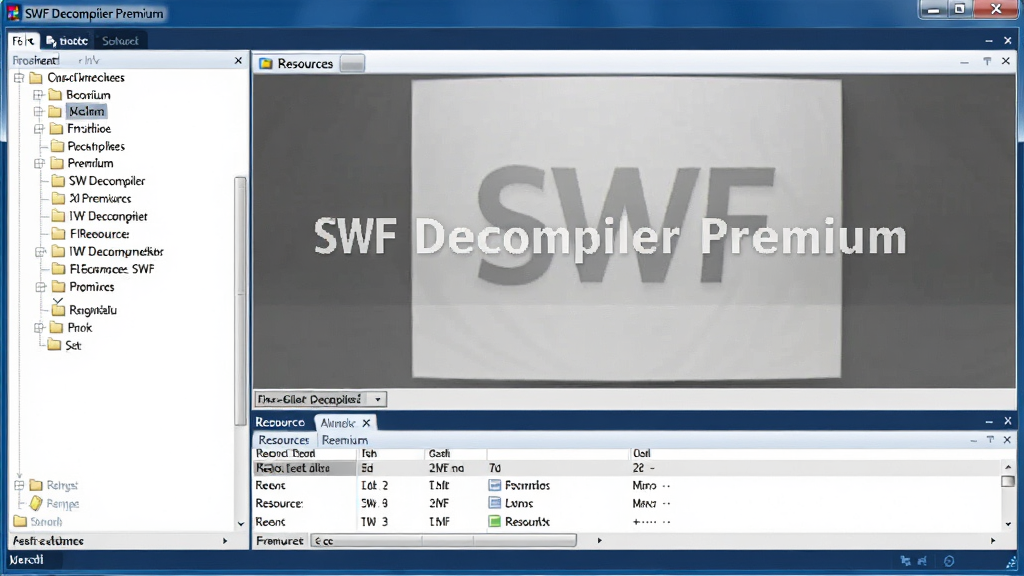Image resolution: width=1024 pixels, height=576 pixels.
Task: Click the arrow right of the Fremuret bar
Action: 600,541
